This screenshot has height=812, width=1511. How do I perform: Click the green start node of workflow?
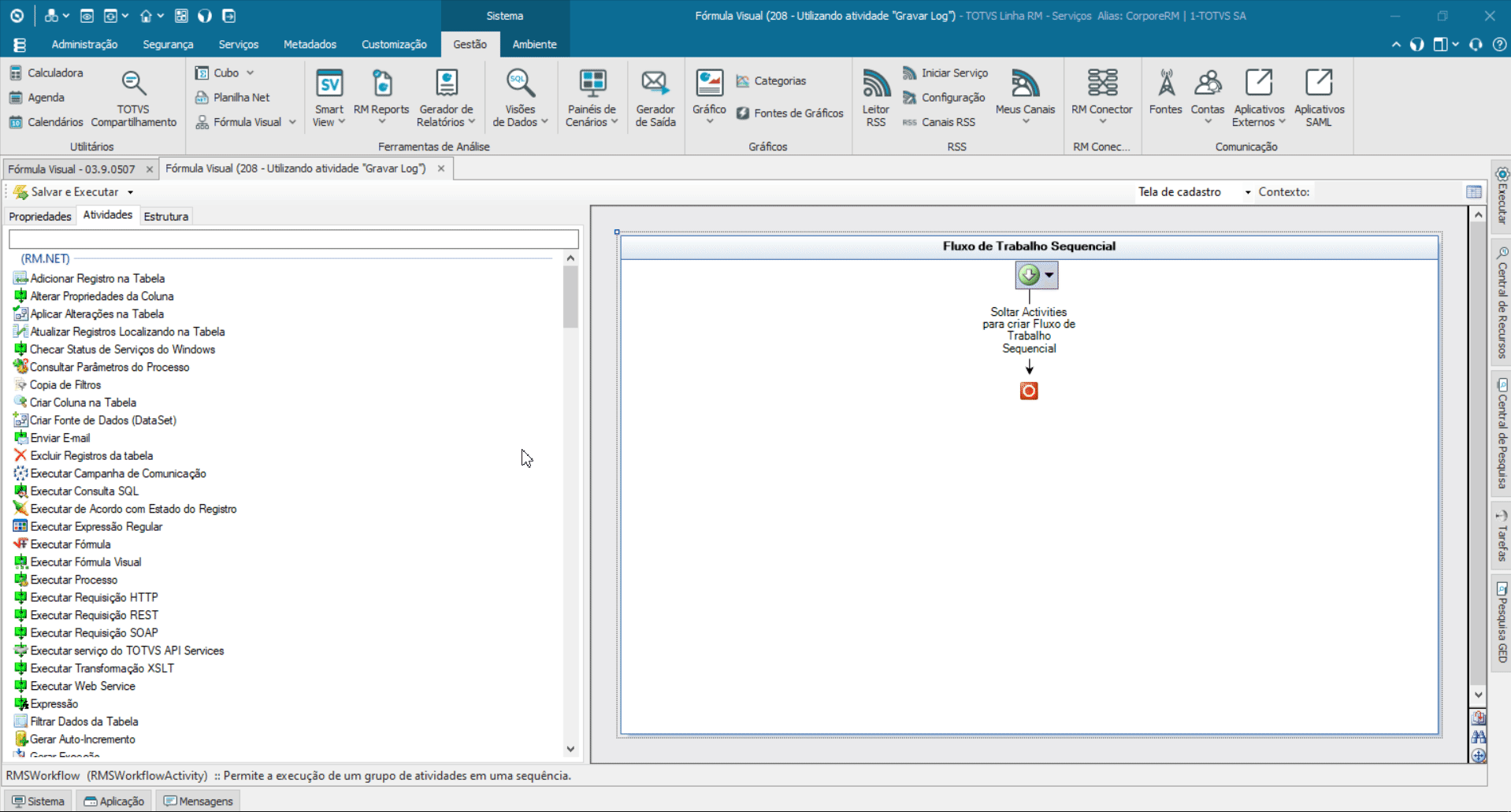click(x=1029, y=275)
